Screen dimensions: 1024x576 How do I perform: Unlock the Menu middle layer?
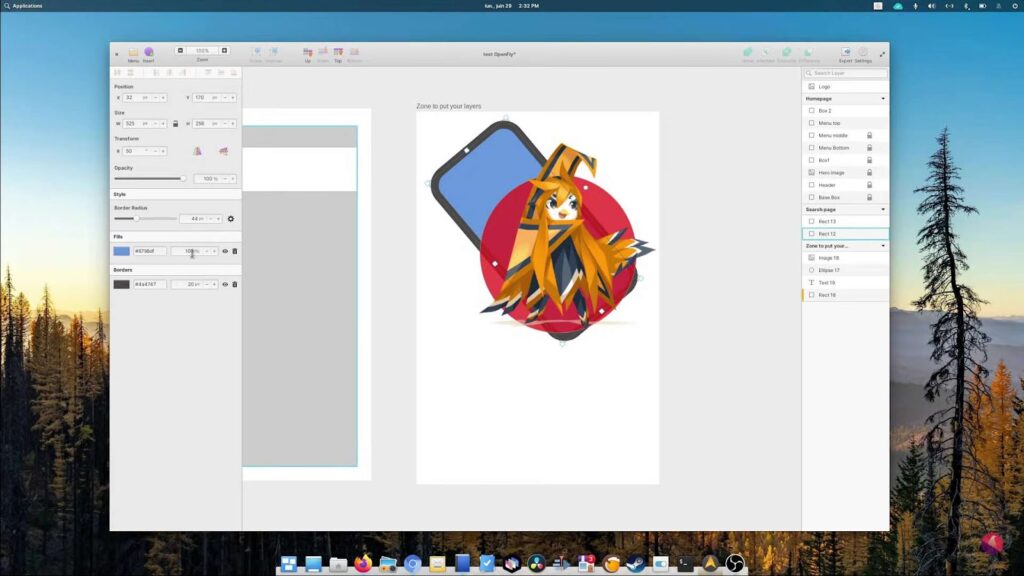(x=869, y=135)
